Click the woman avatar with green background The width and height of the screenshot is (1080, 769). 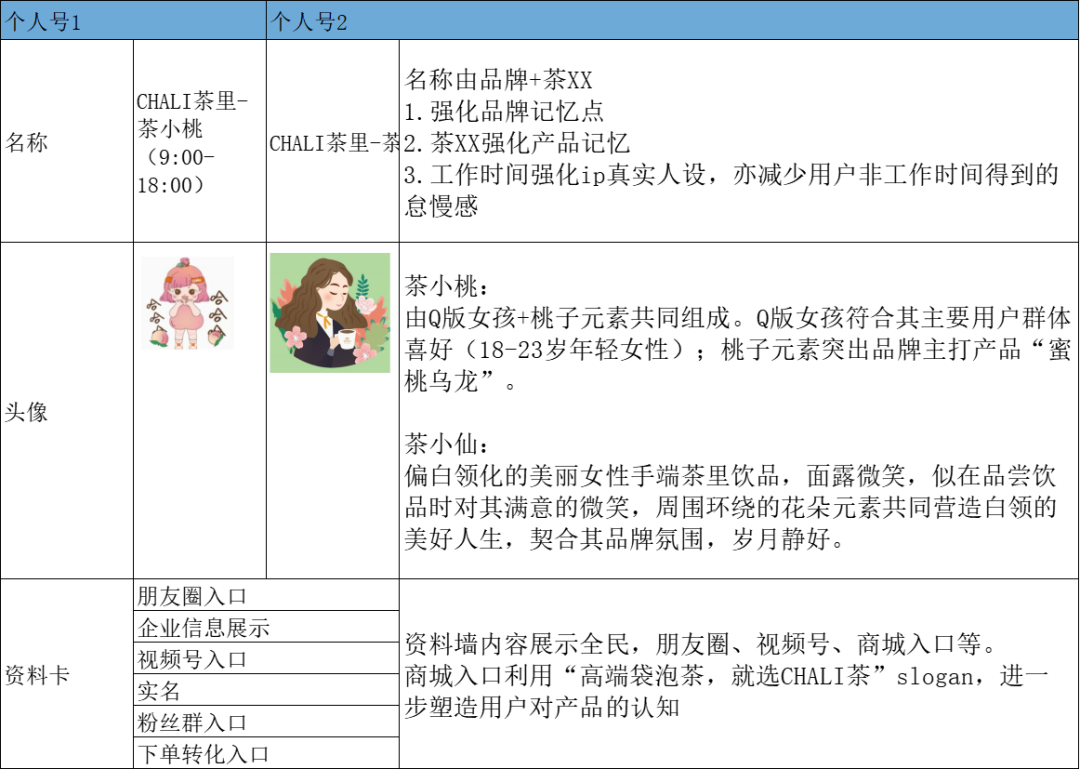pos(330,313)
